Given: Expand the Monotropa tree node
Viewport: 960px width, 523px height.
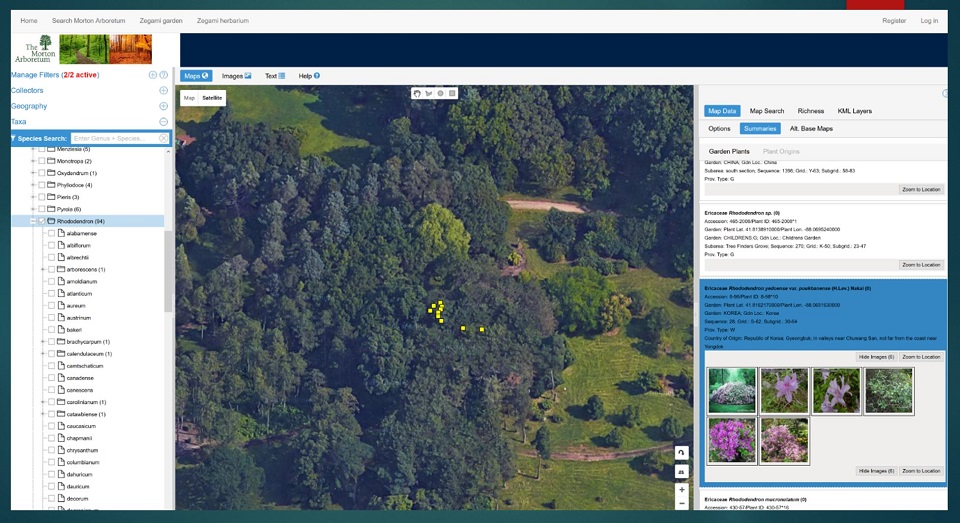Looking at the screenshot, I should (x=33, y=161).
